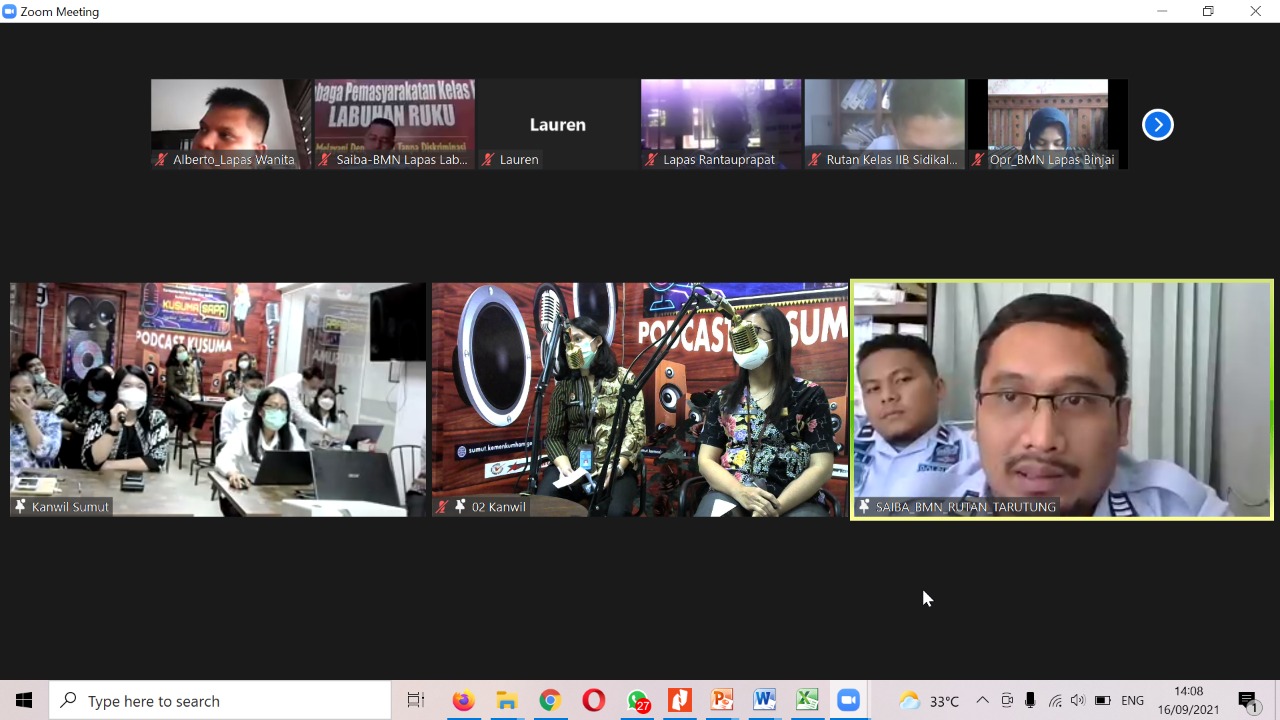Viewport: 1280px width, 720px height.
Task: Open Firefox from the taskbar
Action: [x=463, y=700]
